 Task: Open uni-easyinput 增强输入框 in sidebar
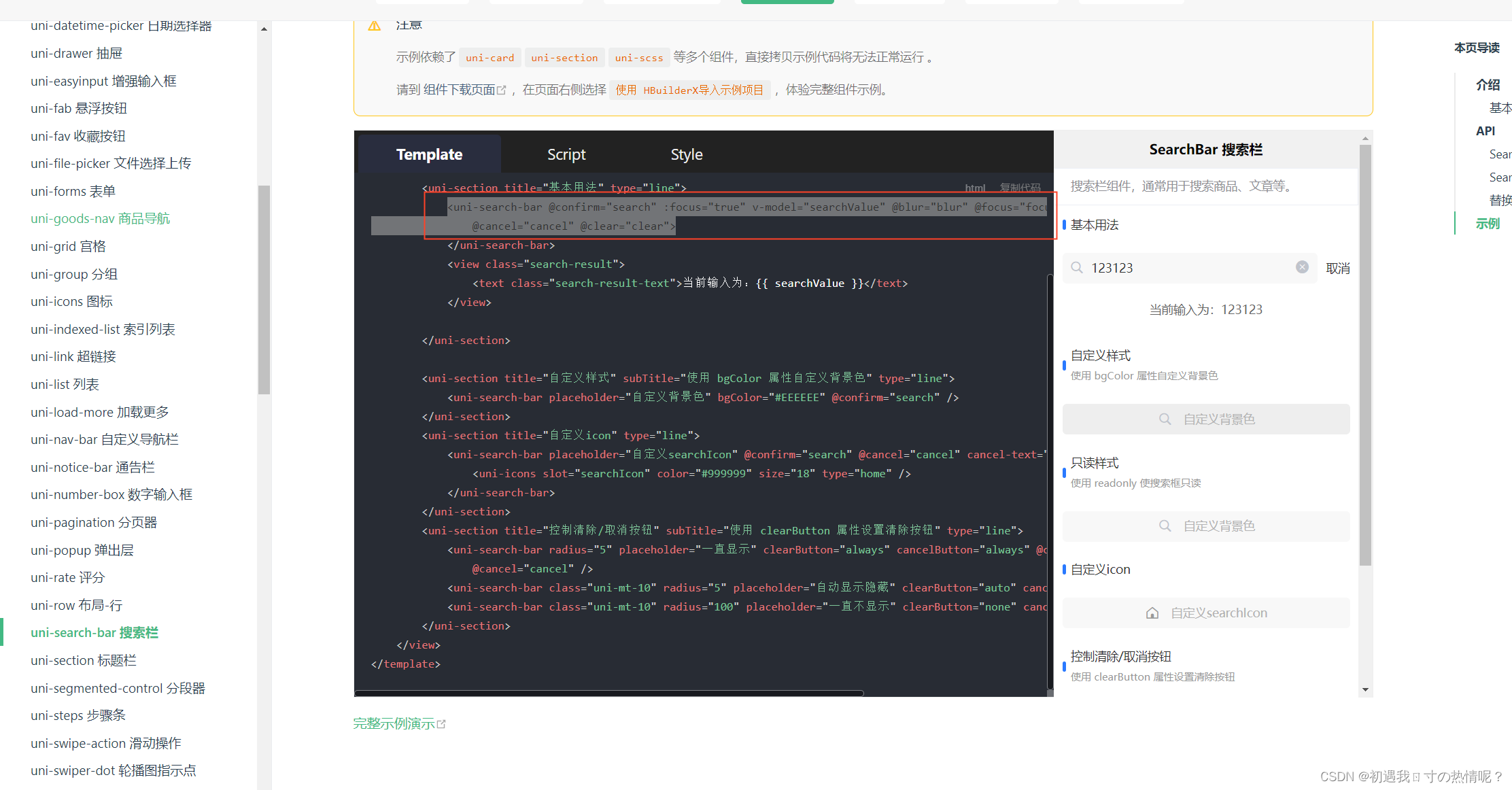(x=103, y=81)
